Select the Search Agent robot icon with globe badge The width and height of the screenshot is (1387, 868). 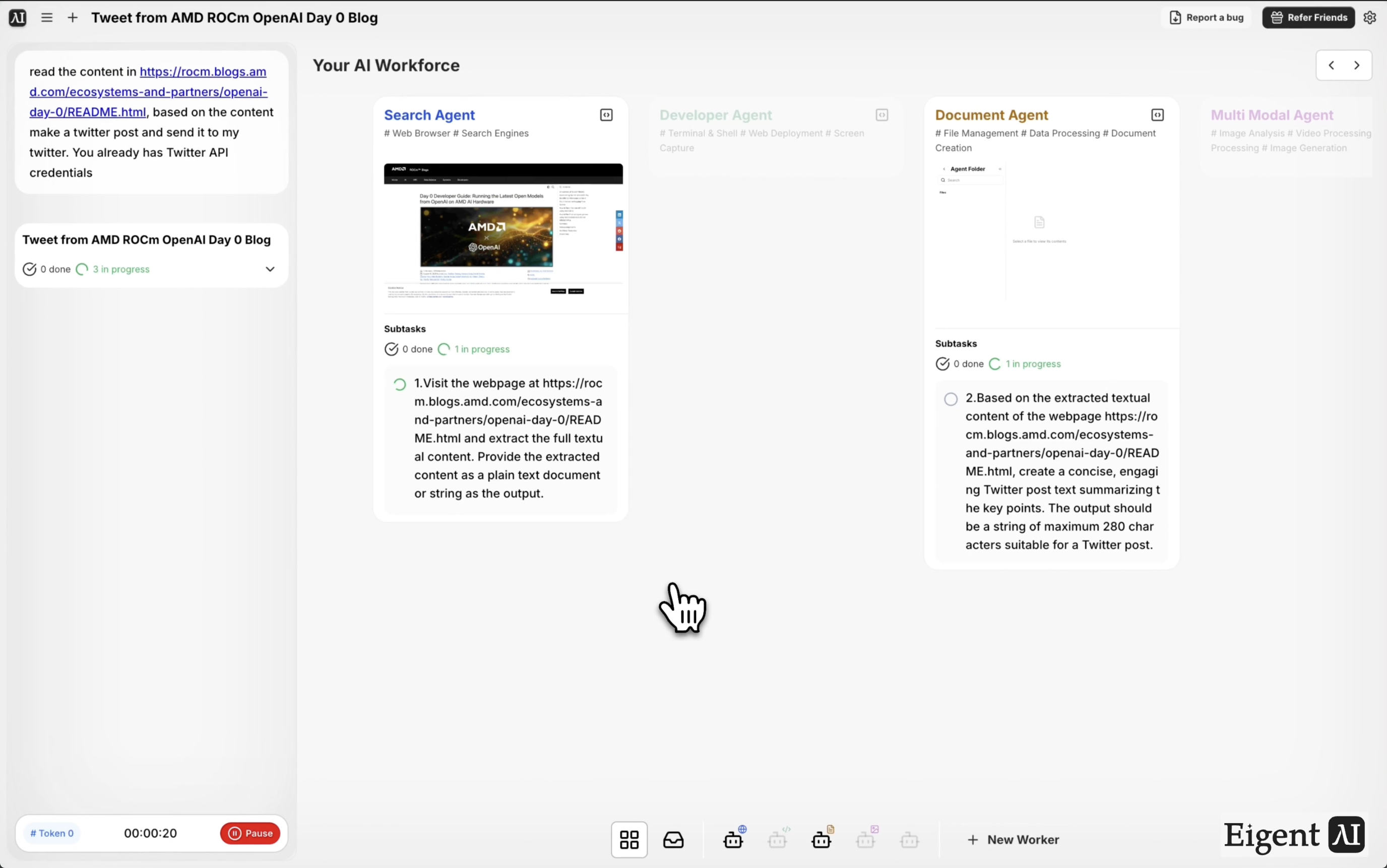pos(734,838)
